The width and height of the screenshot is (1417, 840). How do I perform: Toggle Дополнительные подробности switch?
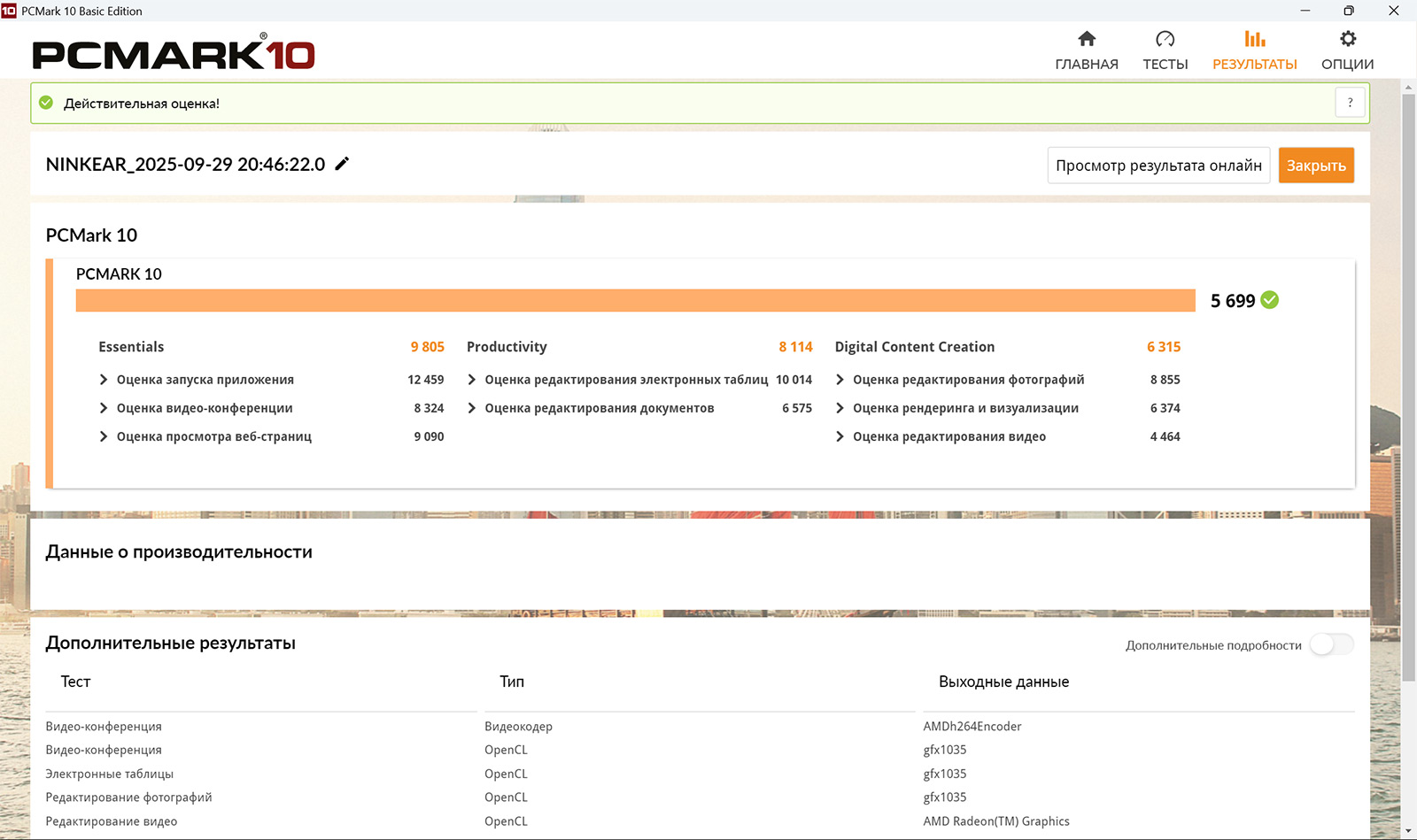pos(1331,645)
